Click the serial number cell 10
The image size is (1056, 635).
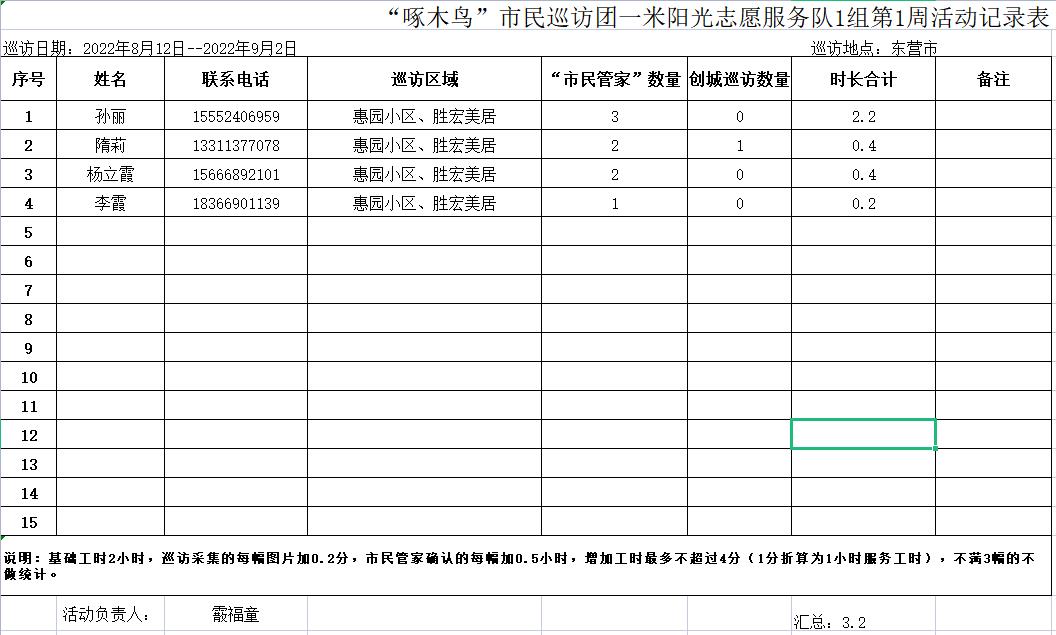click(x=28, y=376)
